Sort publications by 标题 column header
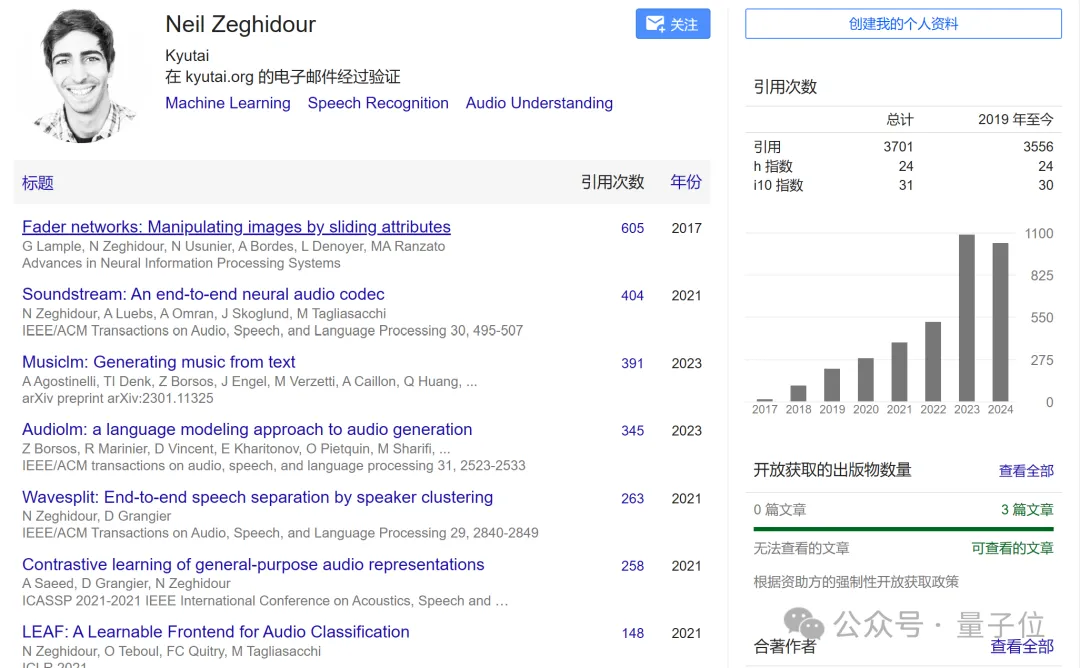 tap(38, 182)
